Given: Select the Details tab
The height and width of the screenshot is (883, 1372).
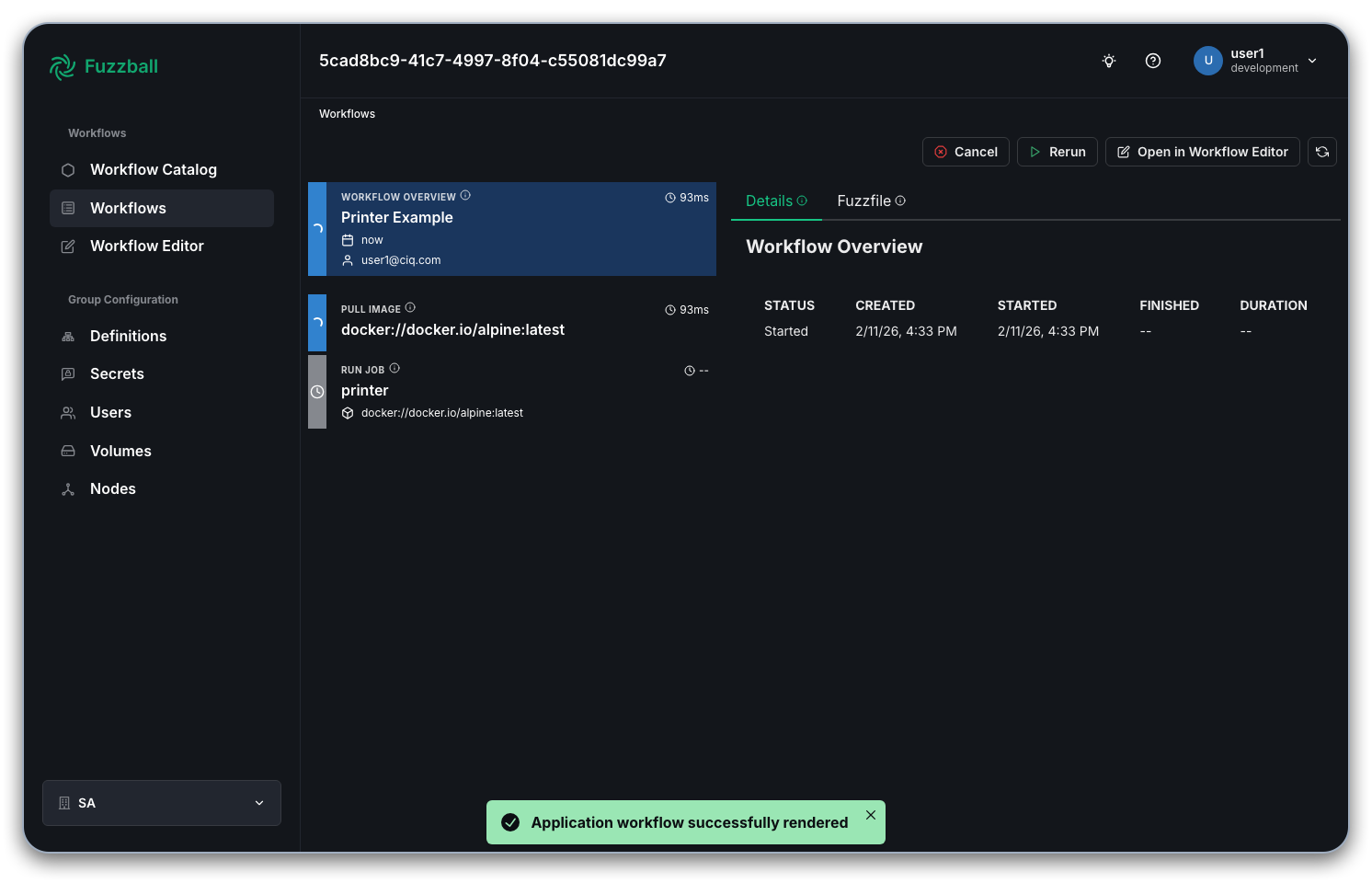Looking at the screenshot, I should pyautogui.click(x=770, y=201).
